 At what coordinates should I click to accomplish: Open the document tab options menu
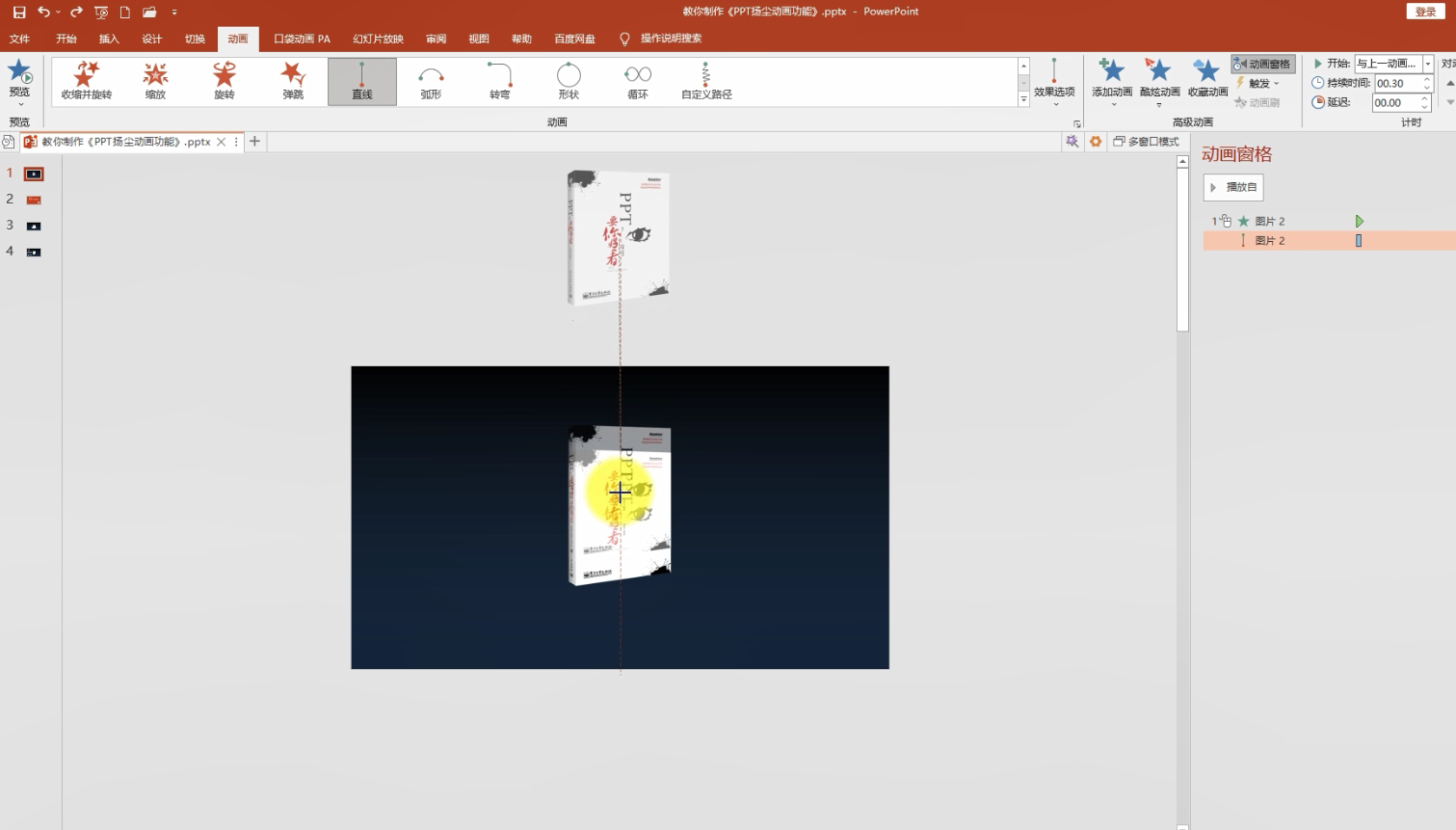pyautogui.click(x=236, y=142)
